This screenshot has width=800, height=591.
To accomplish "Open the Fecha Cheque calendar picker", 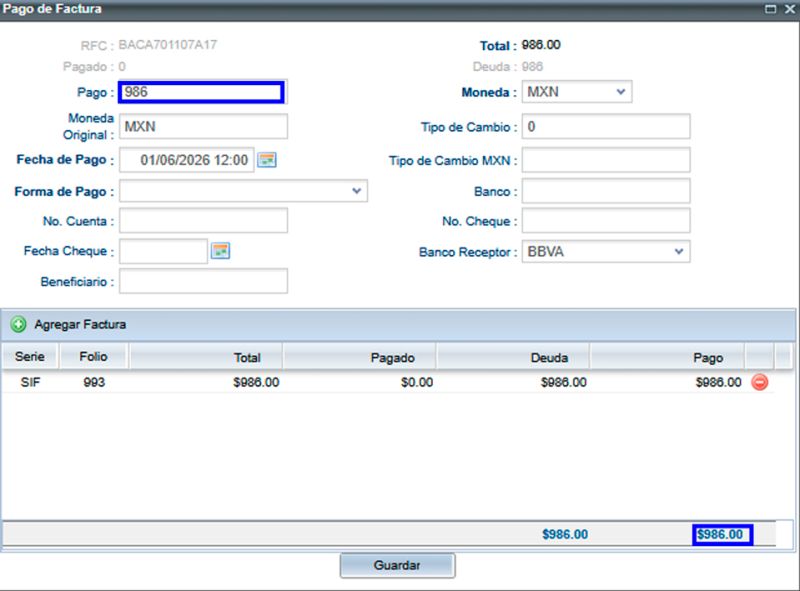I will tap(220, 251).
